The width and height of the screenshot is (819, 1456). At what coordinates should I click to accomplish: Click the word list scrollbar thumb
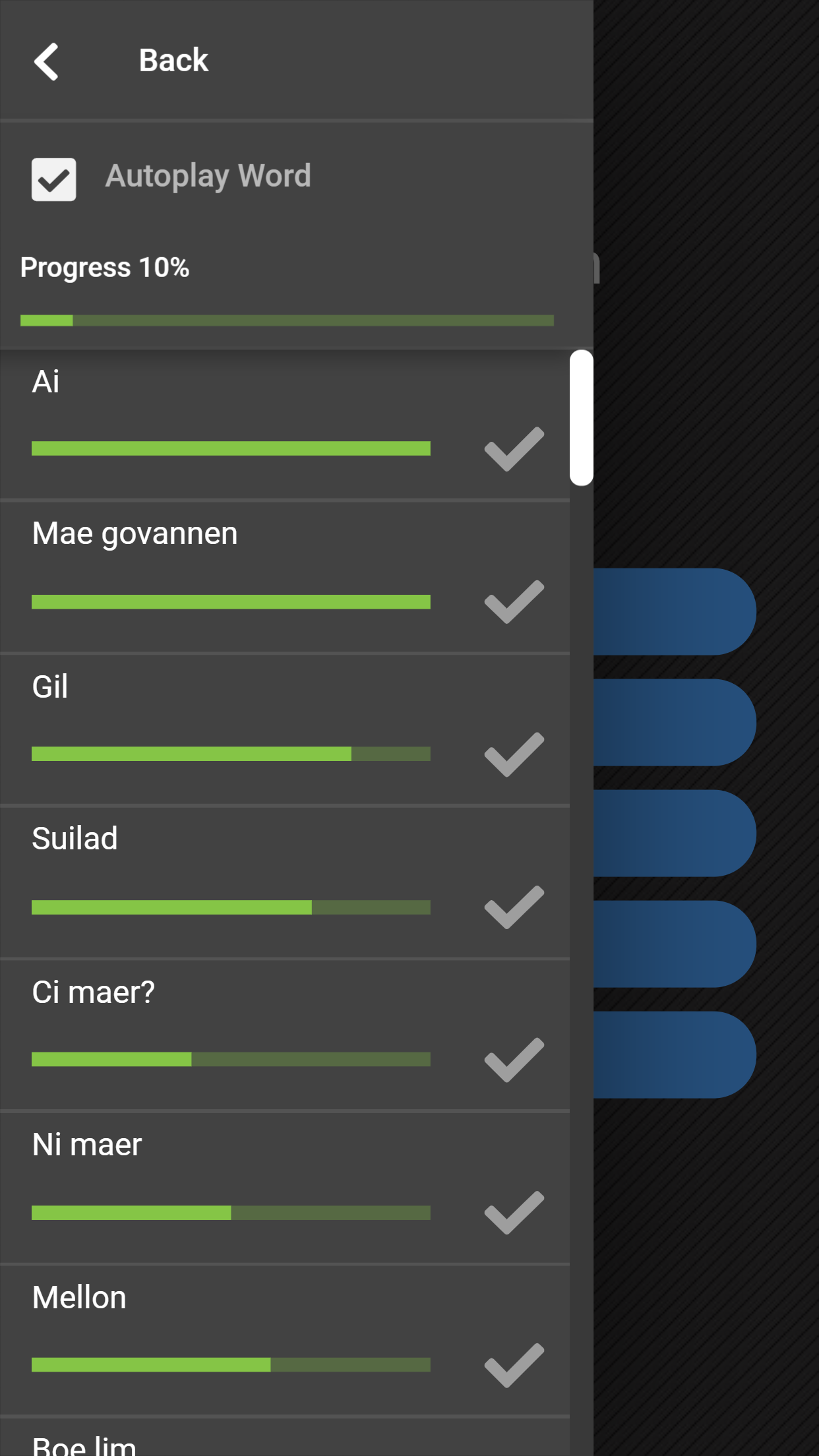[x=581, y=417]
